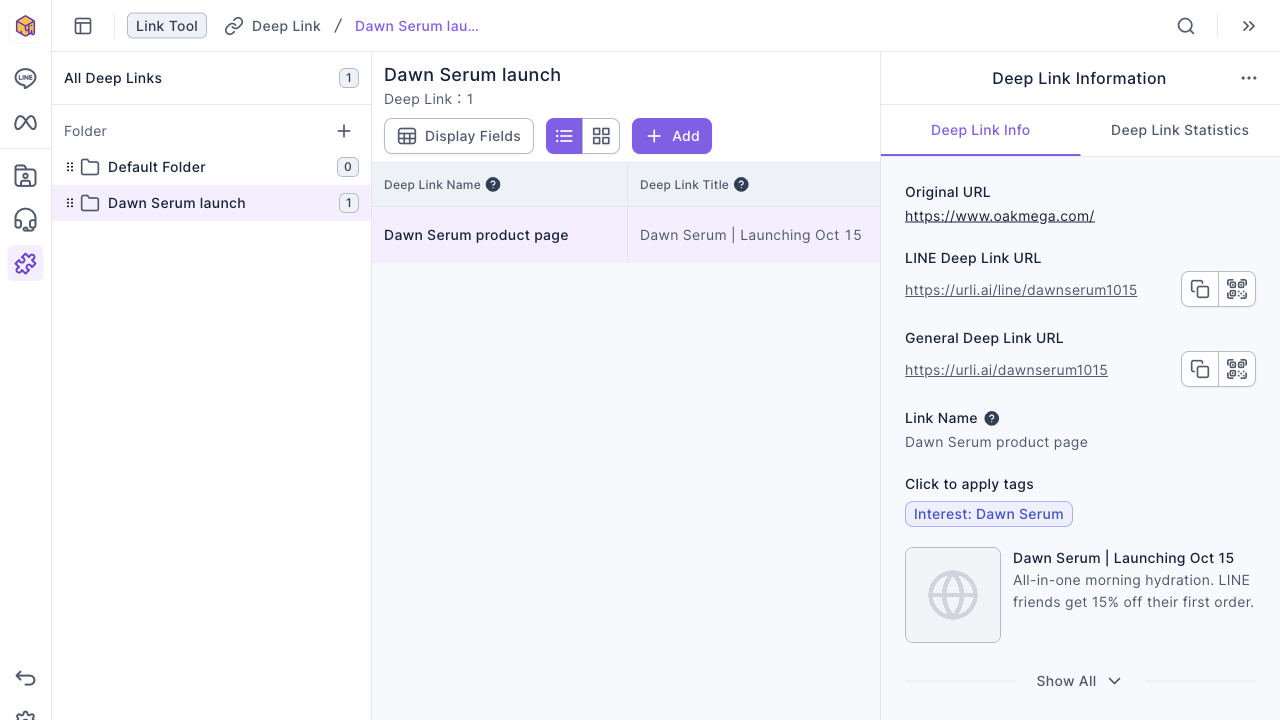Screen dimensions: 1280x720
Task: Select the Dawn Serum product page row
Action: (626, 235)
